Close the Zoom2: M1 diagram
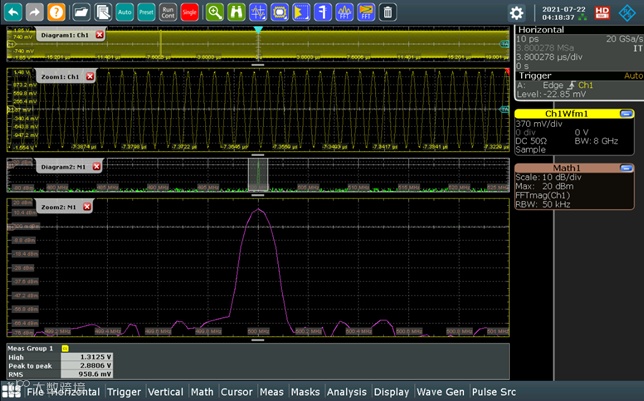The height and width of the screenshot is (401, 644). 87,207
